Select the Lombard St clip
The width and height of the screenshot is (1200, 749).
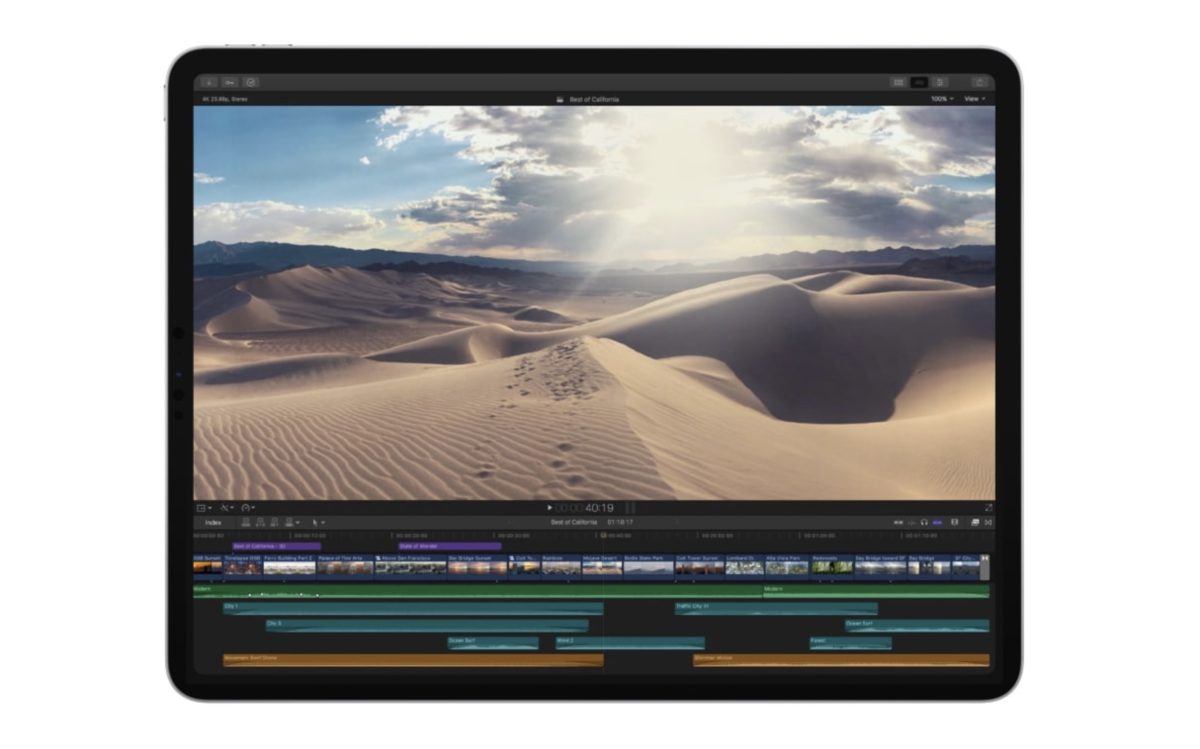click(744, 566)
